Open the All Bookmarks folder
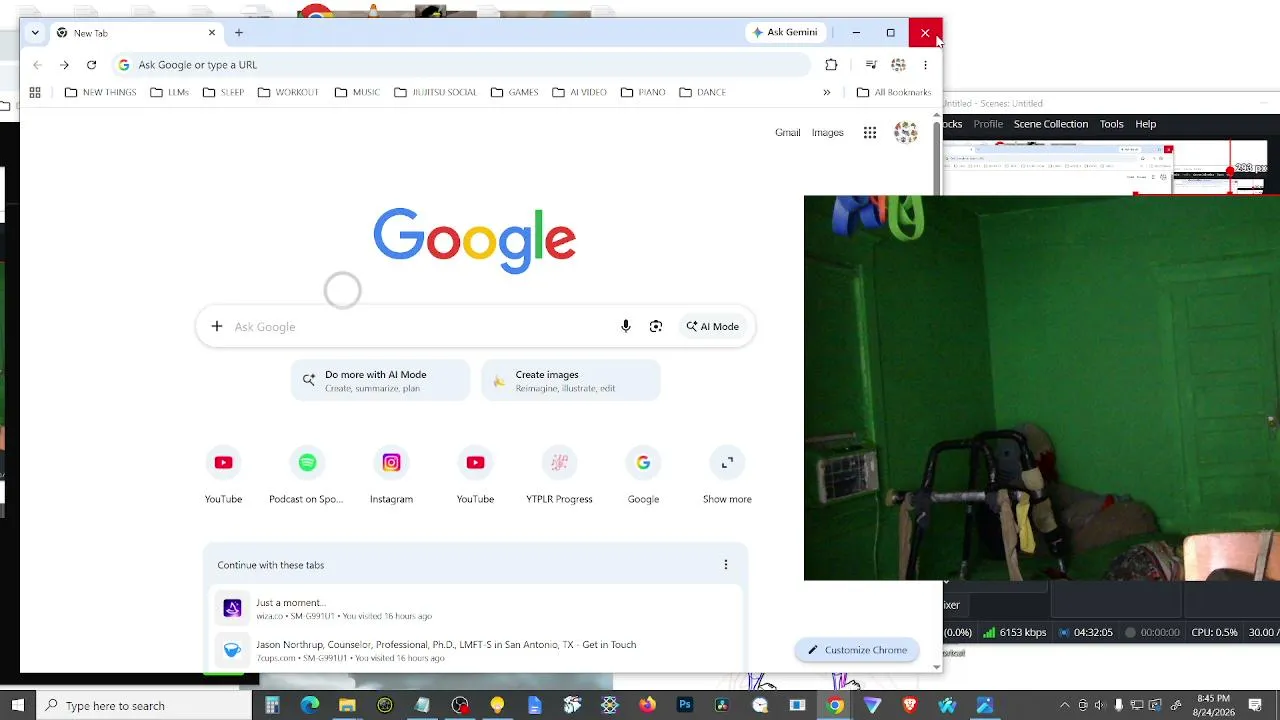Image resolution: width=1280 pixels, height=720 pixels. [x=894, y=92]
